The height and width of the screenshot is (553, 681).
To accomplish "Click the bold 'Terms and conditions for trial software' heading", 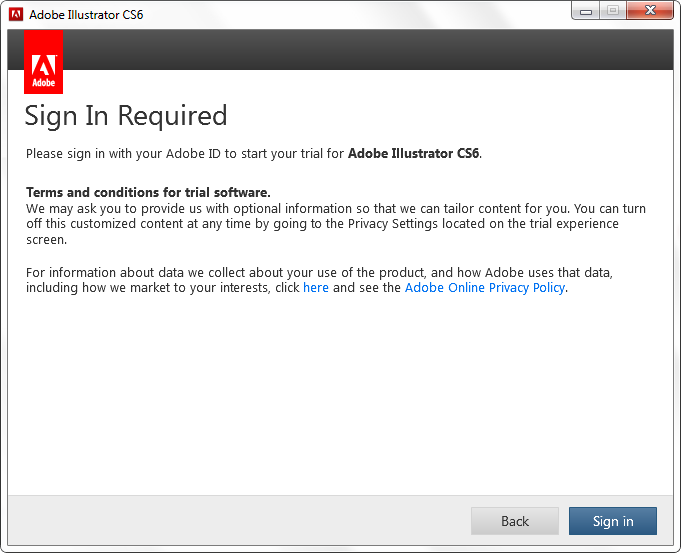I will coord(148,192).
